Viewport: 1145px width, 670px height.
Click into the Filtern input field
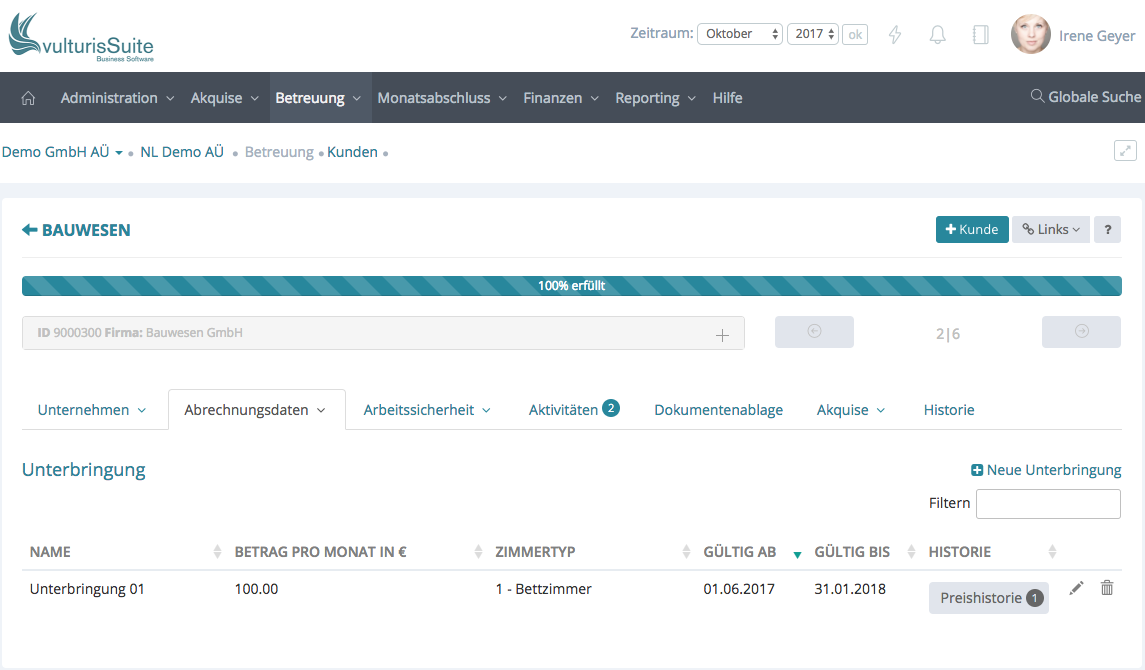[1047, 504]
